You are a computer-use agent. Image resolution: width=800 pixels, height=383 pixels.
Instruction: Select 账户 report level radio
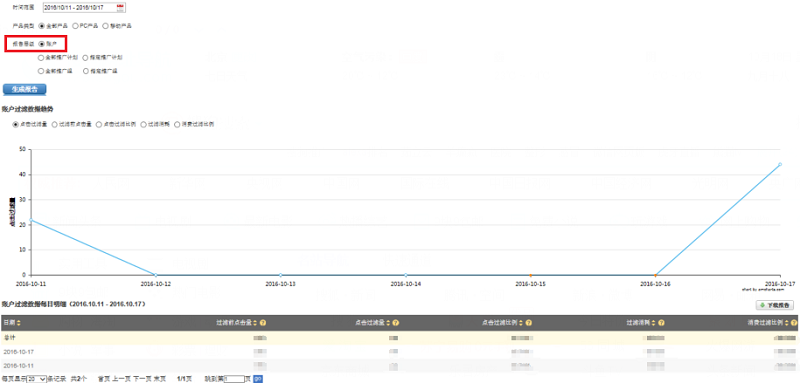(41, 44)
